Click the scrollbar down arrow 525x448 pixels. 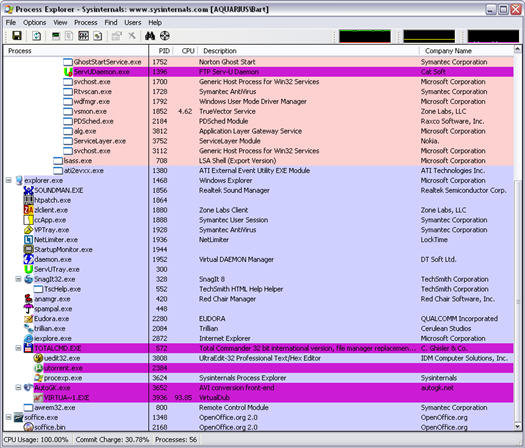517,427
